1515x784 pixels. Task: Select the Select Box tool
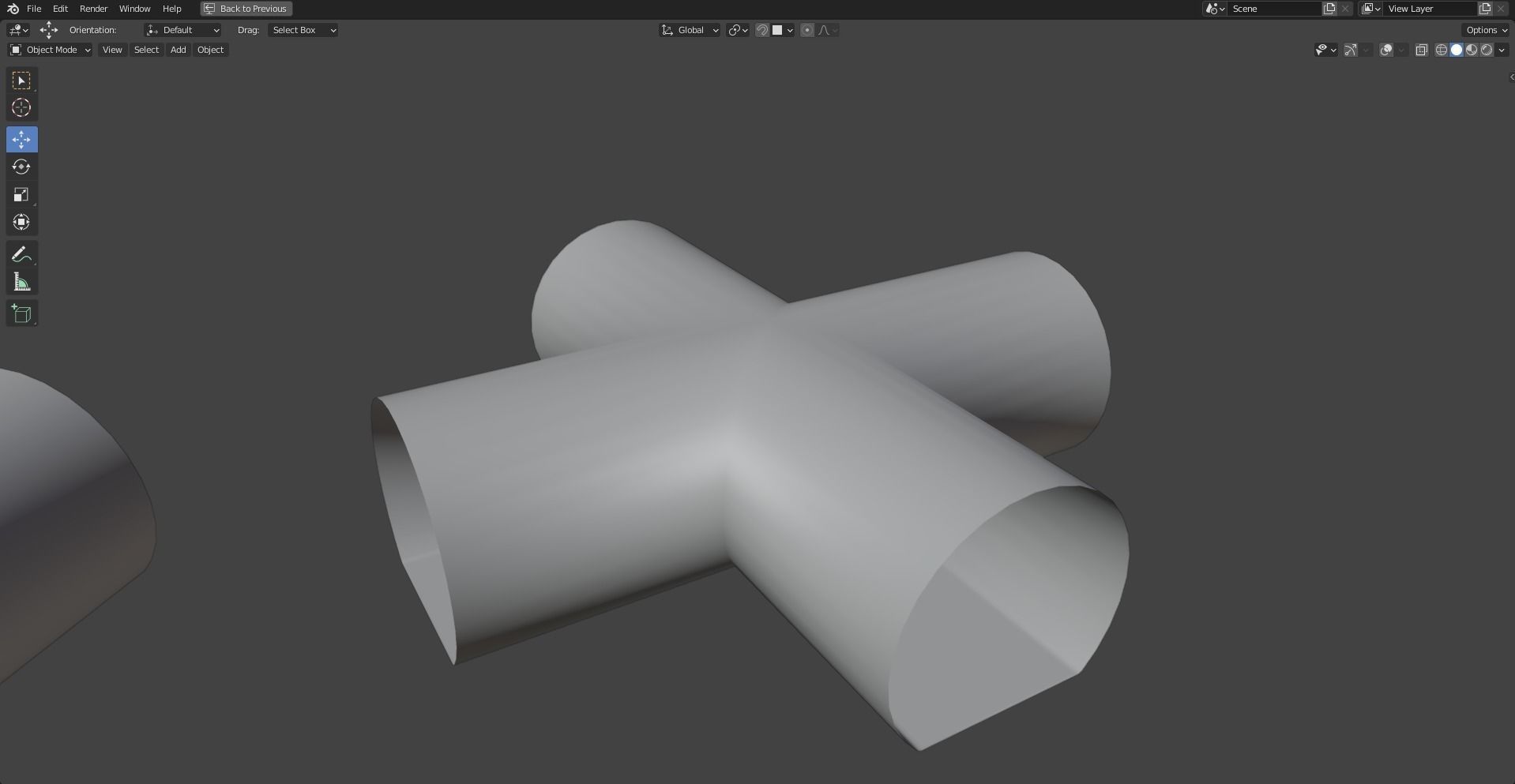click(21, 81)
